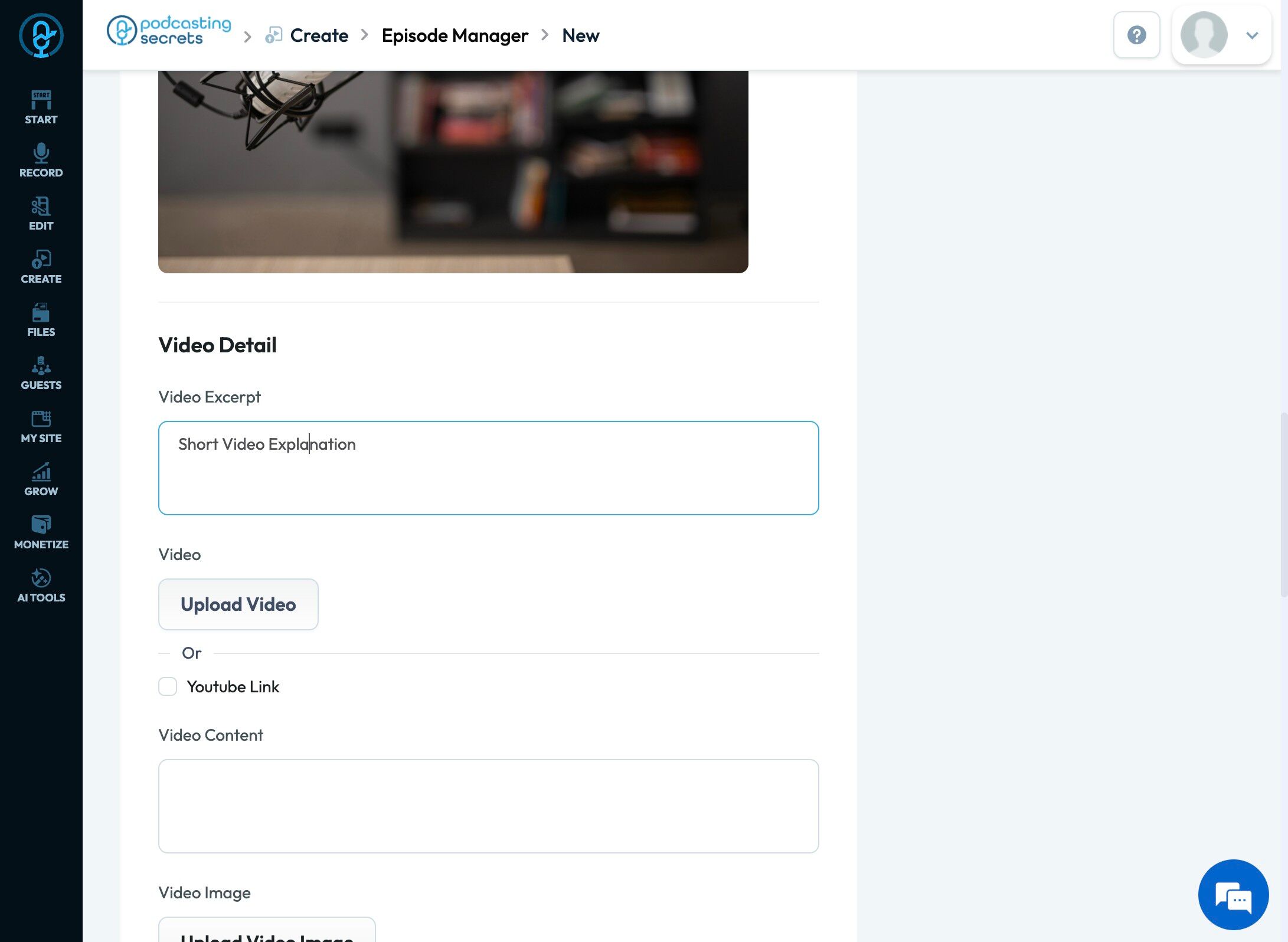Open the Grow analytics section
1288x942 pixels.
(x=41, y=479)
